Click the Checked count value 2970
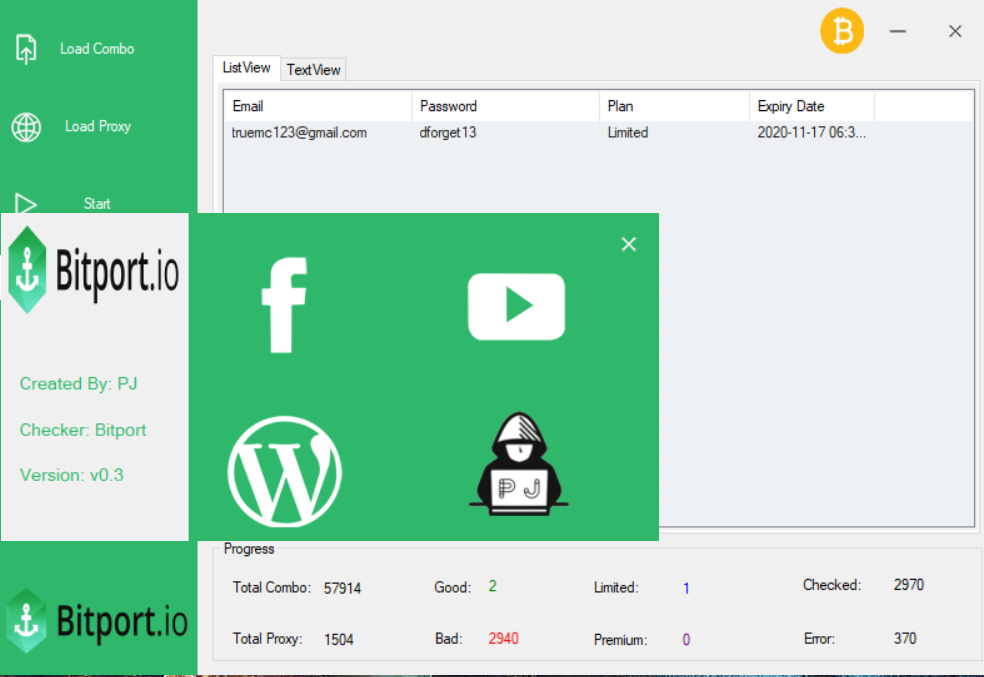 pyautogui.click(x=909, y=585)
